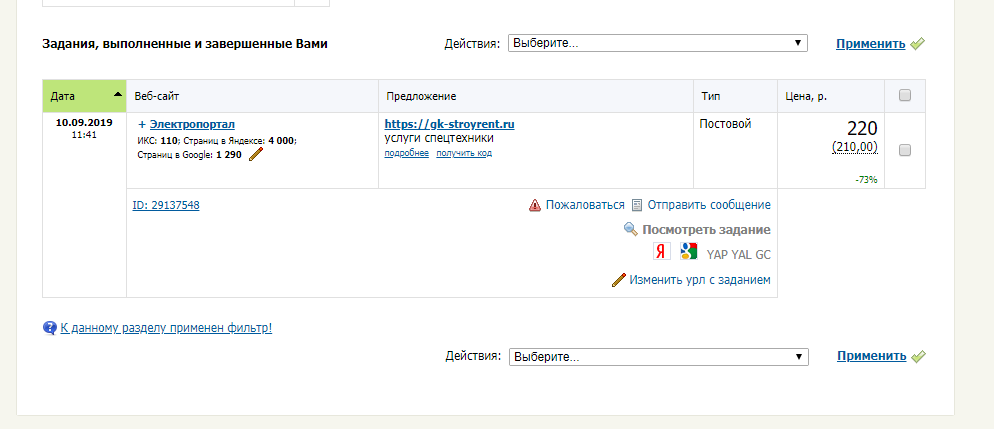Click the Google icon next to YAP
The height and width of the screenshot is (429, 994).
click(688, 252)
